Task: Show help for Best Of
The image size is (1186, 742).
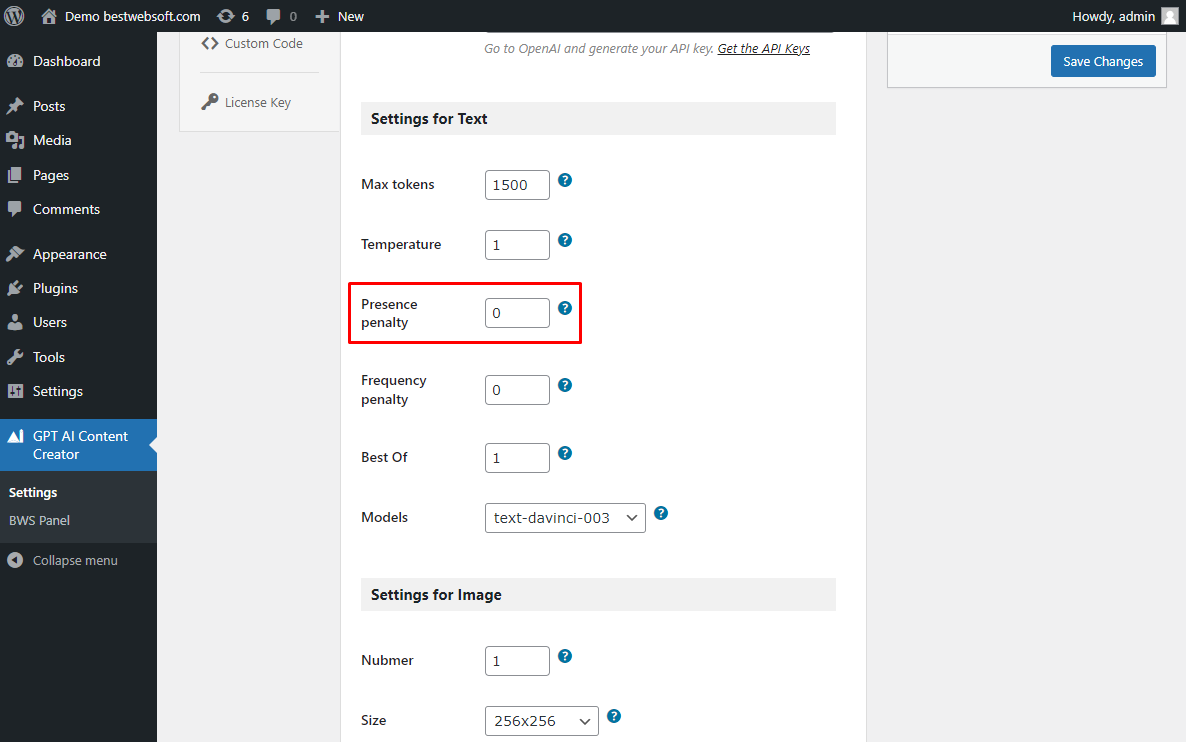Action: point(565,453)
